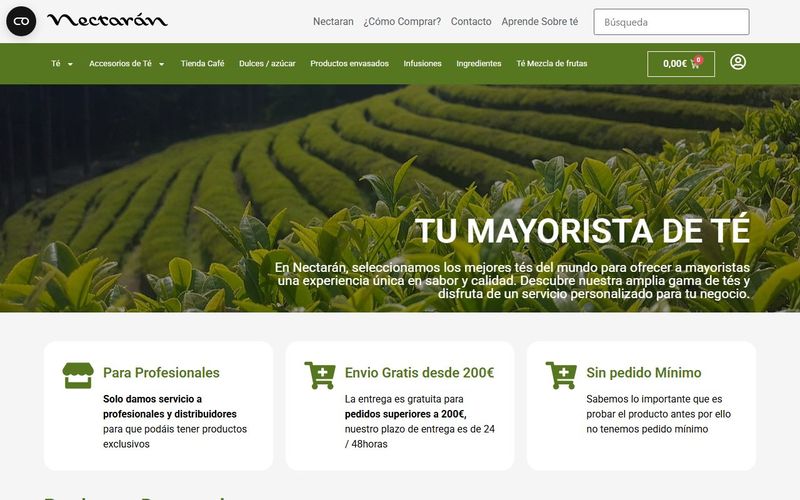
Task: Focus the Búsqueda search field
Action: [x=671, y=22]
